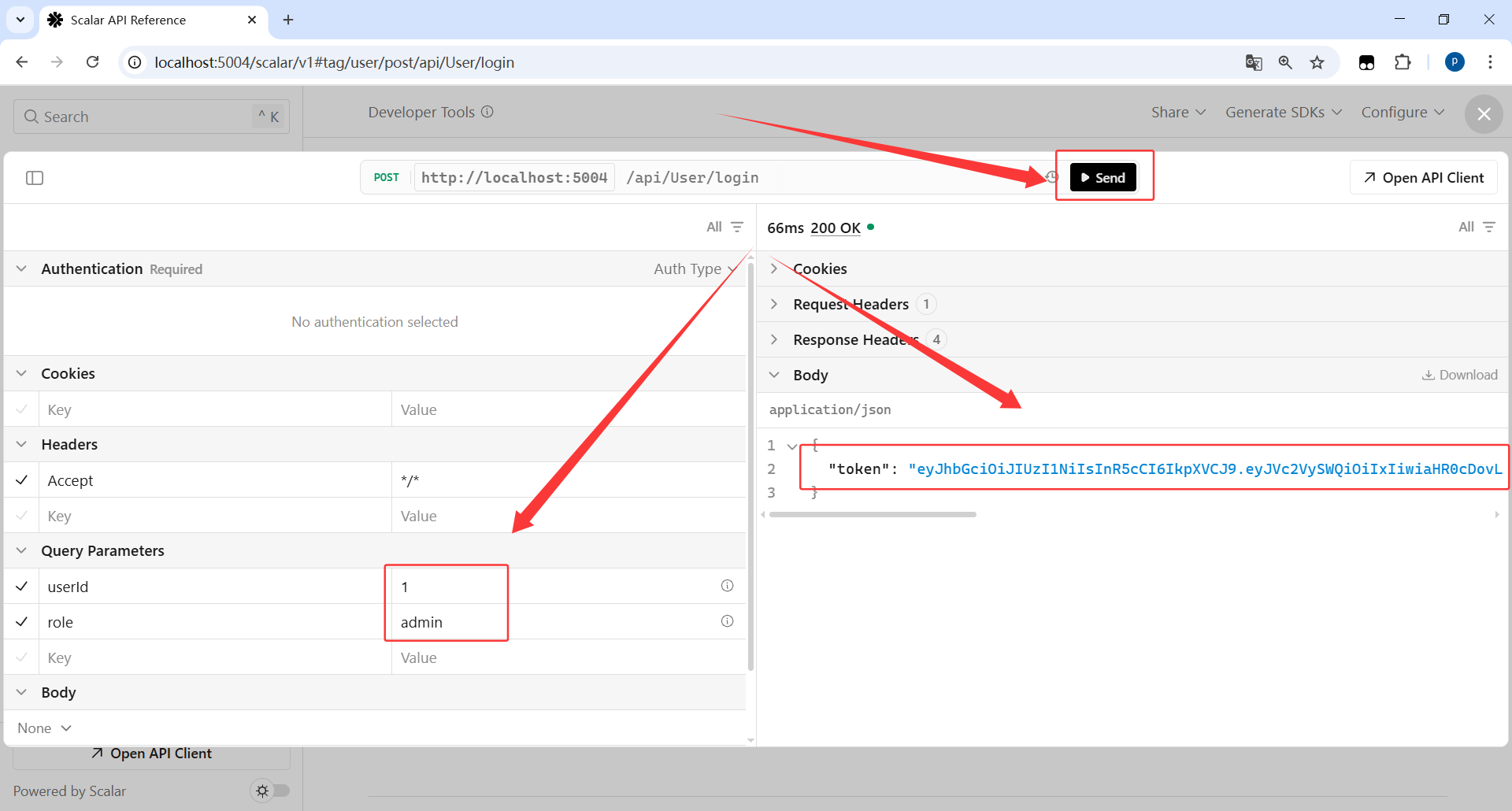
Task: Uncheck the userId parameter checkbox
Action: 22,587
